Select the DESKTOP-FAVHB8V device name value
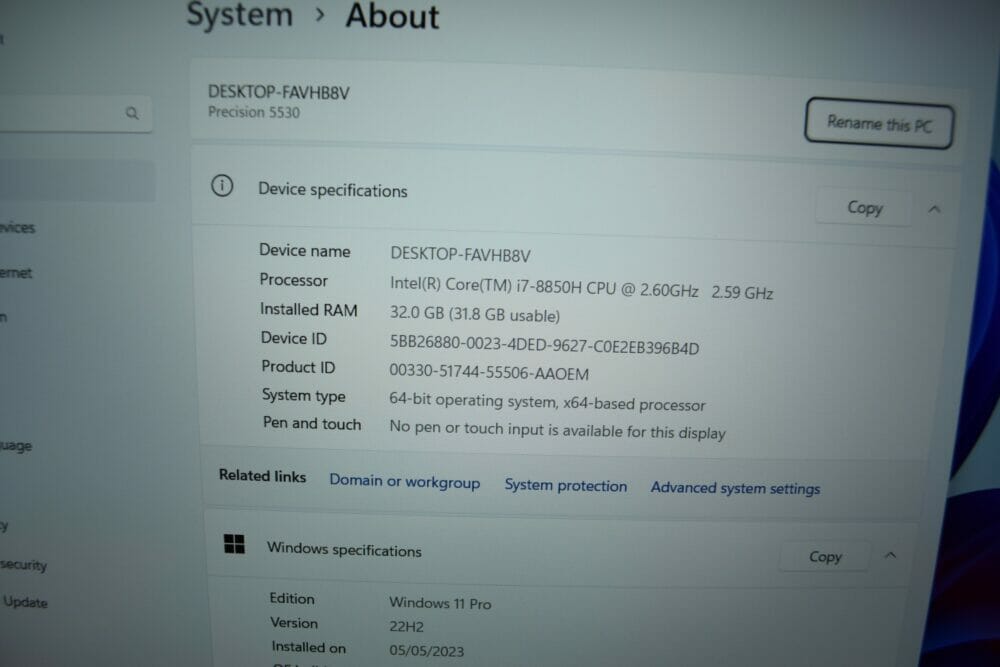This screenshot has height=667, width=1000. pos(460,255)
